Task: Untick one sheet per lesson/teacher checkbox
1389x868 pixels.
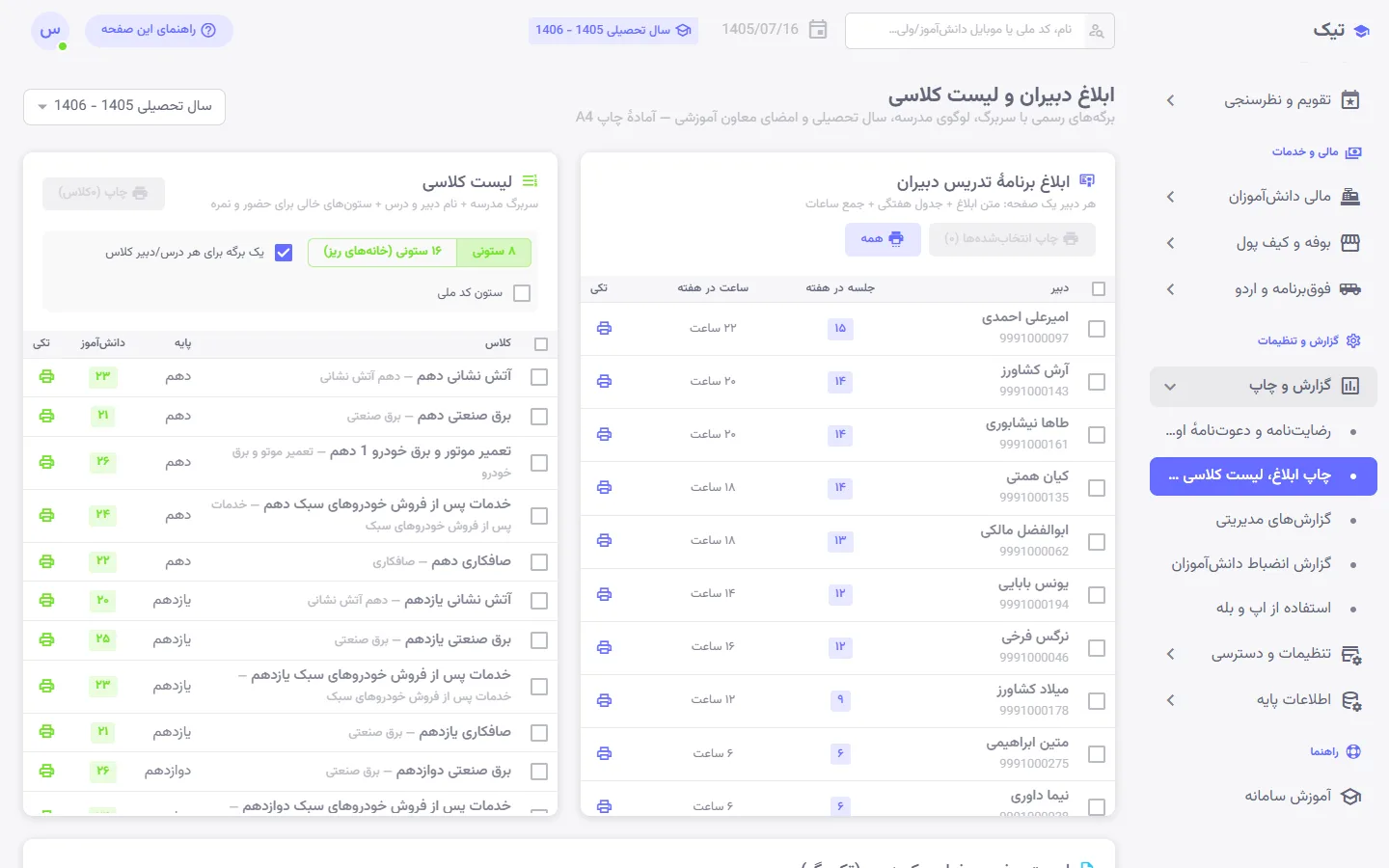Action: pyautogui.click(x=284, y=253)
